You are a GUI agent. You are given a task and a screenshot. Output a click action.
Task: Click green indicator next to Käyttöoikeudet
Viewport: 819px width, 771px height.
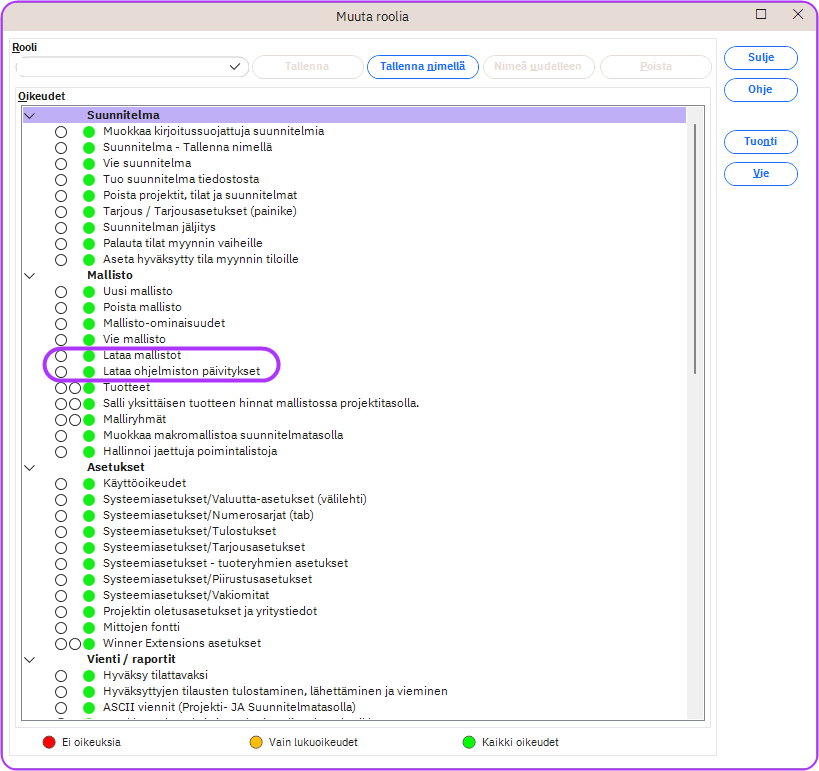89,483
